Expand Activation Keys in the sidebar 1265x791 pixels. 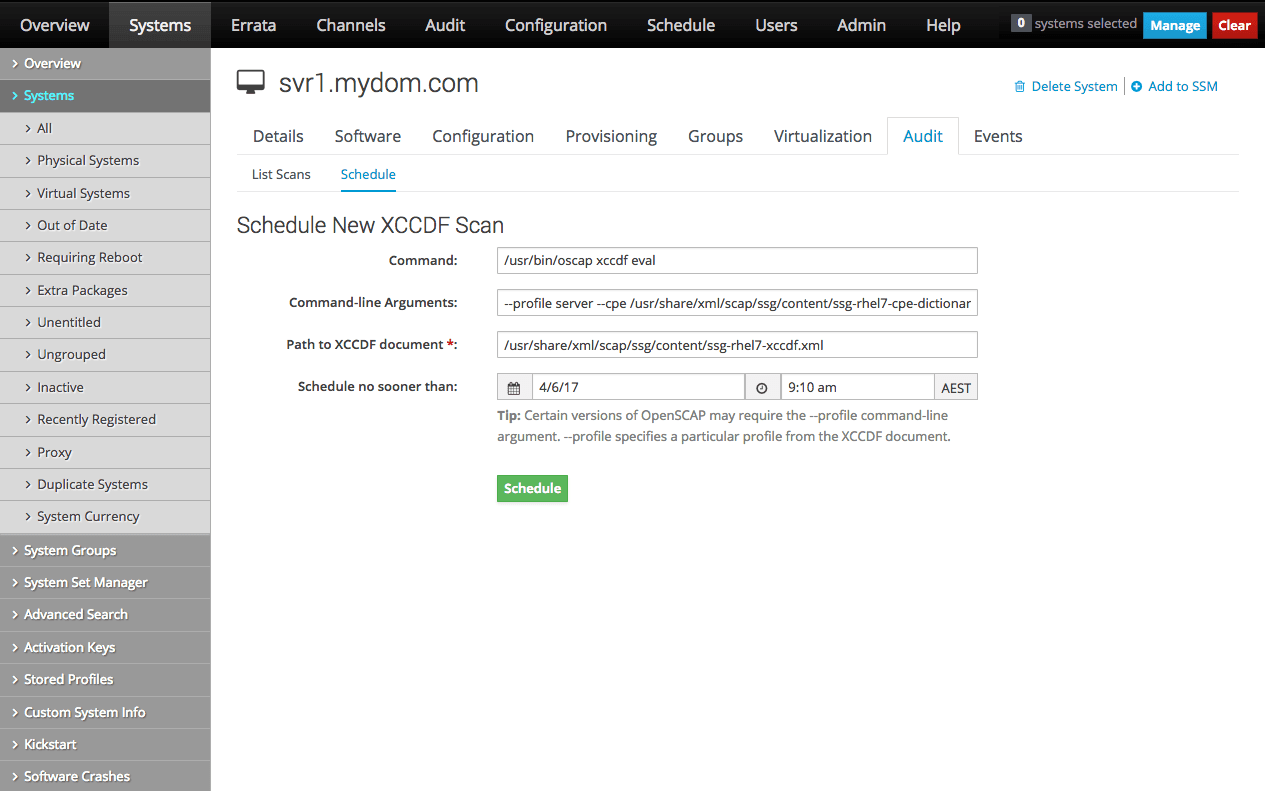click(x=105, y=647)
